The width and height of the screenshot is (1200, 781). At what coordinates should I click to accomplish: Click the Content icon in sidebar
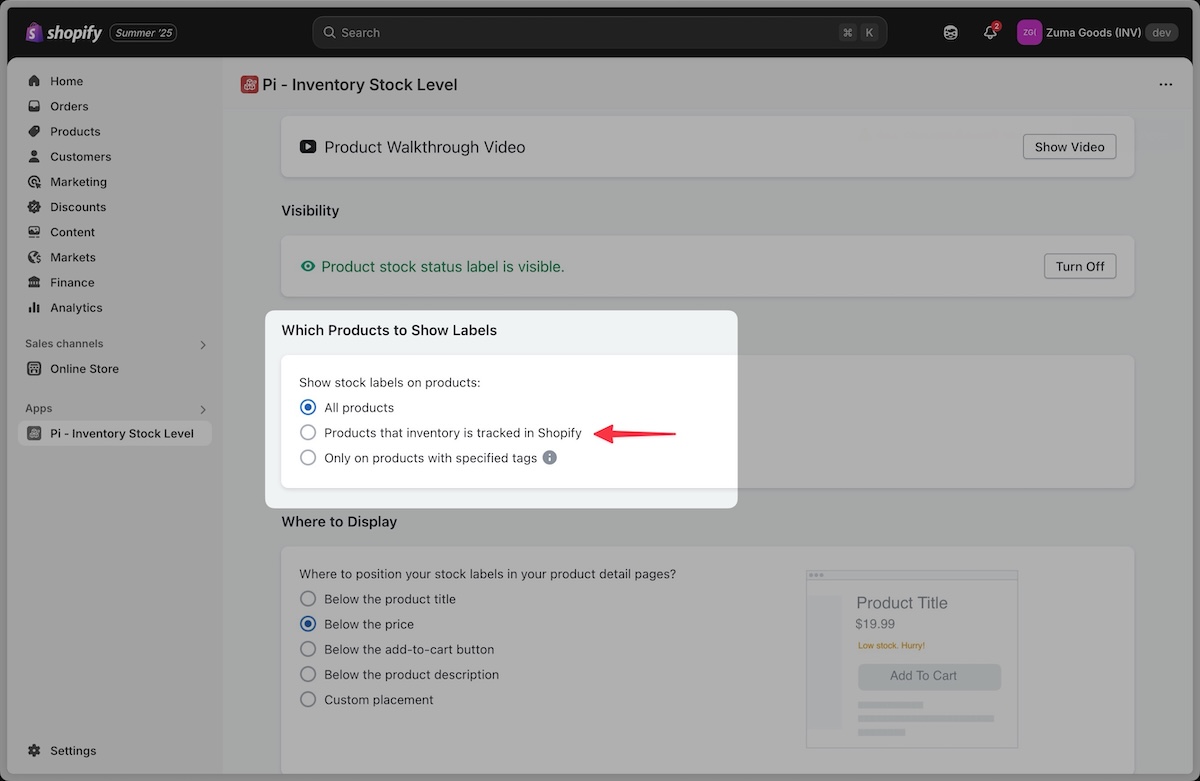click(x=35, y=232)
